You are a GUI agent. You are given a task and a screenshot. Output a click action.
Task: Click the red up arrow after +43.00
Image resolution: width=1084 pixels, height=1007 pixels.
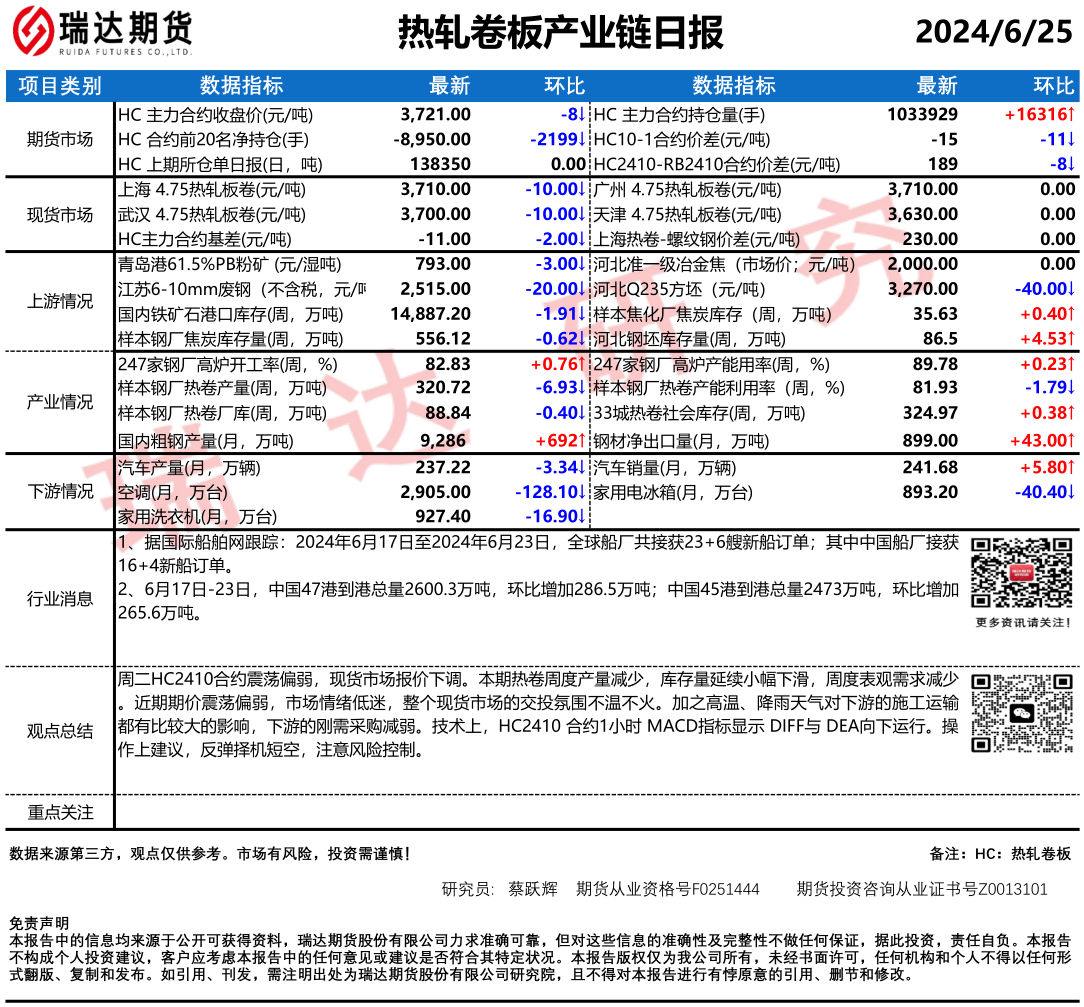[1071, 439]
